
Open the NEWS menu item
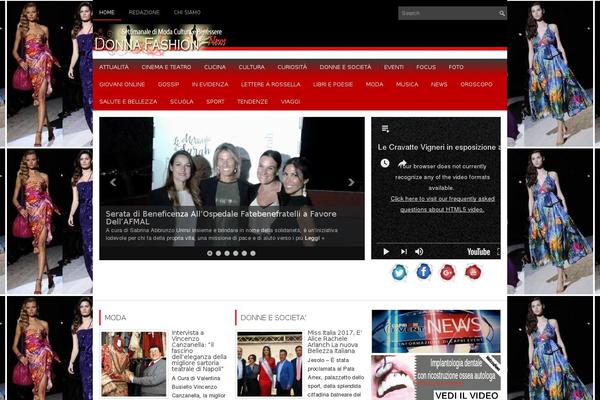tap(439, 84)
